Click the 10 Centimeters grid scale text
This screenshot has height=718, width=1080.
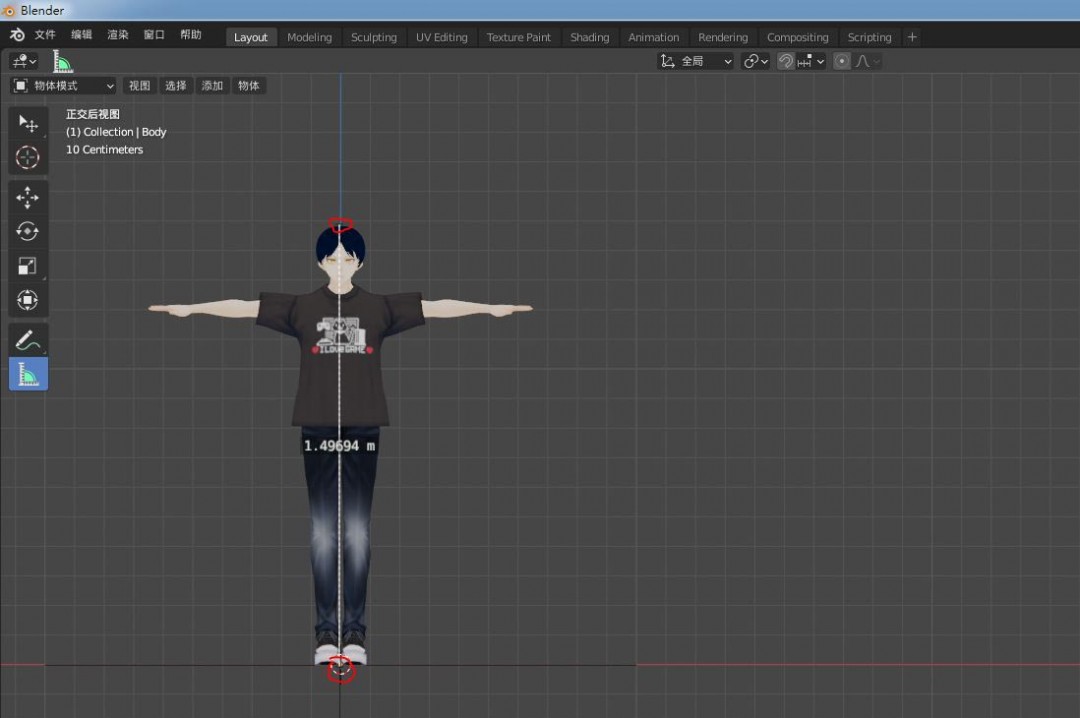[x=104, y=150]
